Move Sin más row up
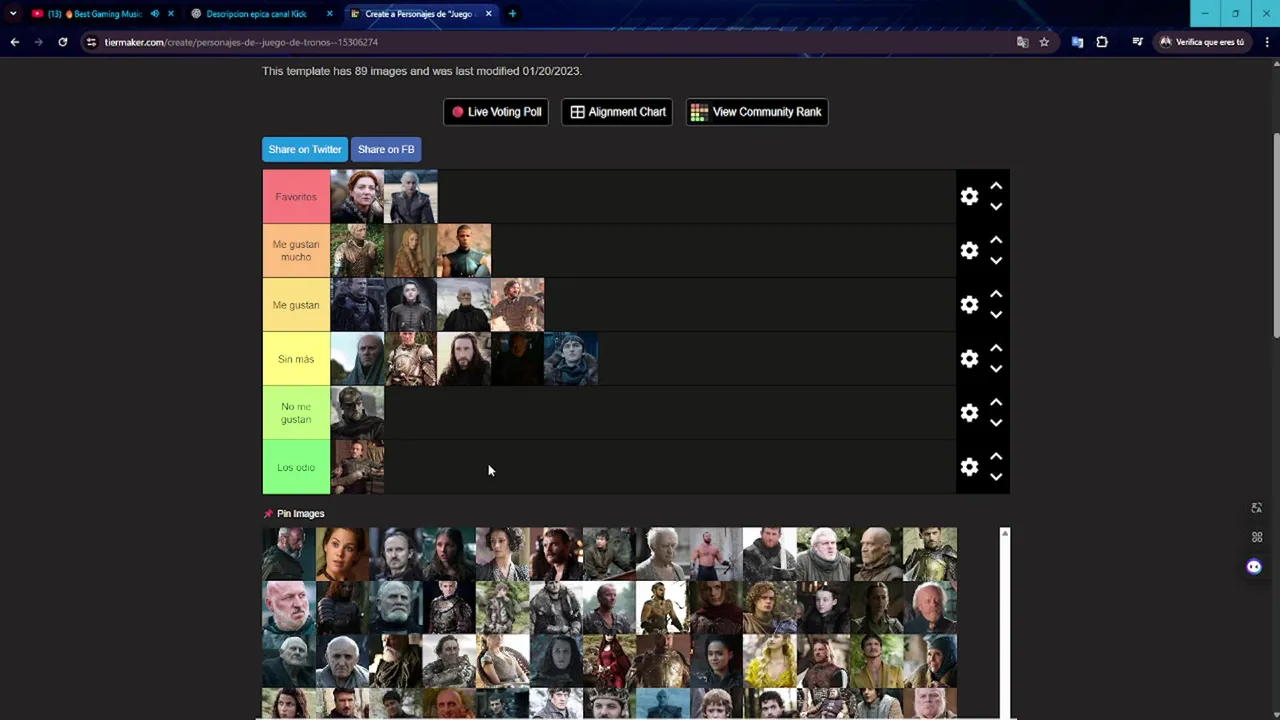This screenshot has height=720, width=1280. (996, 348)
